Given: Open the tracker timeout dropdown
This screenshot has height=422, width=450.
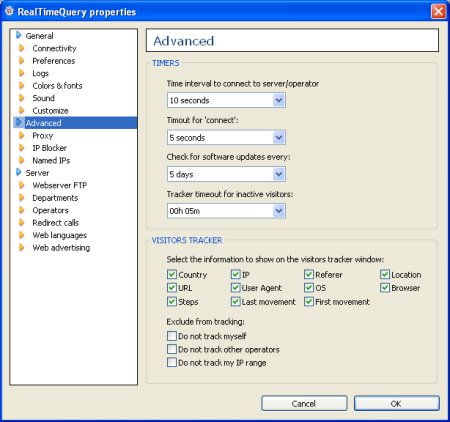Looking at the screenshot, I should [x=279, y=211].
